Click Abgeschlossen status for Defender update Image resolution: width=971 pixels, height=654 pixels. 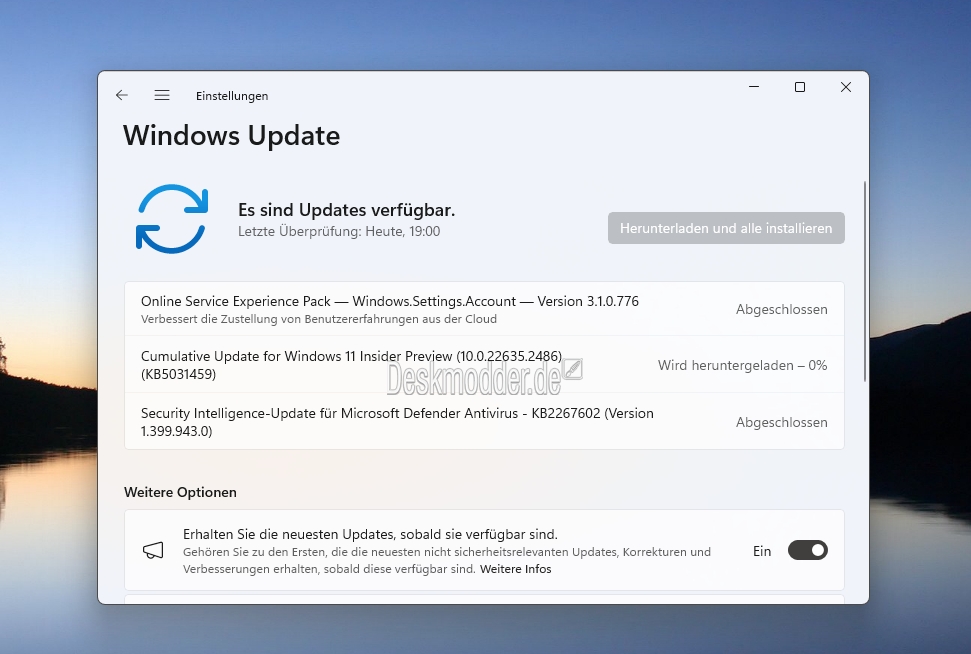(x=782, y=422)
